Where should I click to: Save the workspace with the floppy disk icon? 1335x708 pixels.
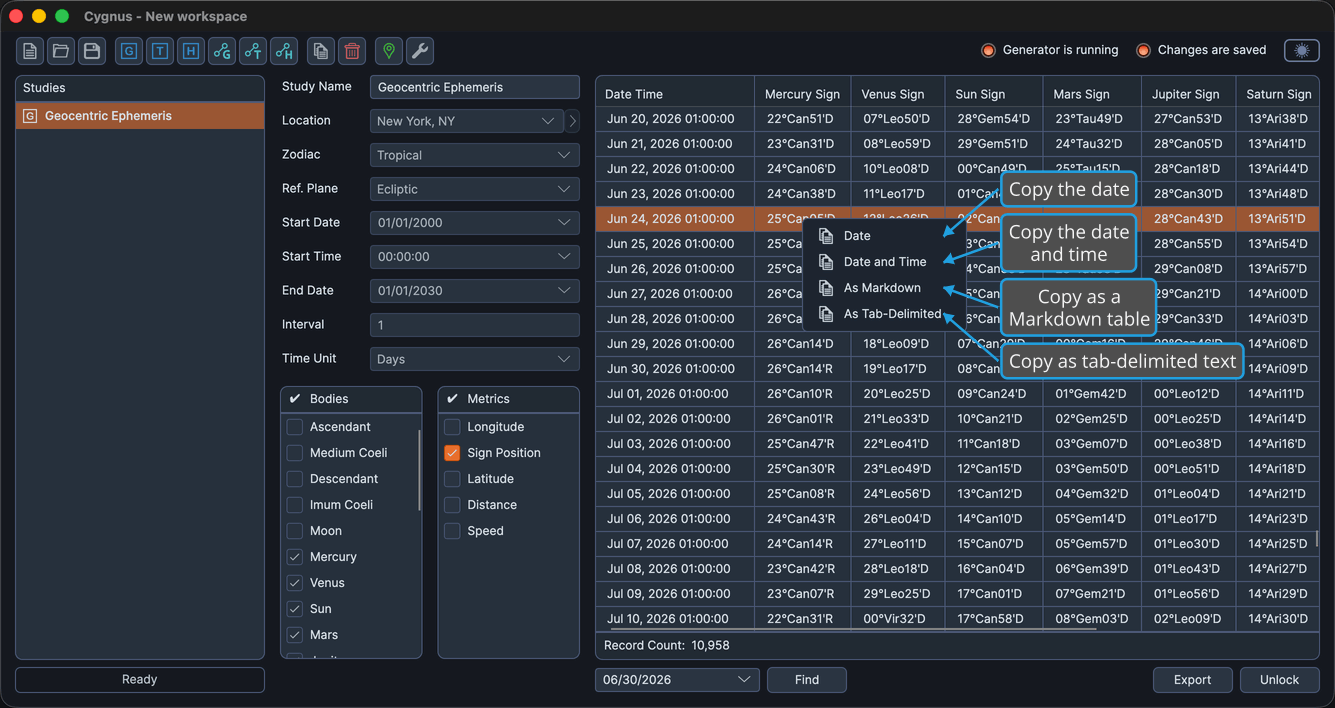[92, 51]
